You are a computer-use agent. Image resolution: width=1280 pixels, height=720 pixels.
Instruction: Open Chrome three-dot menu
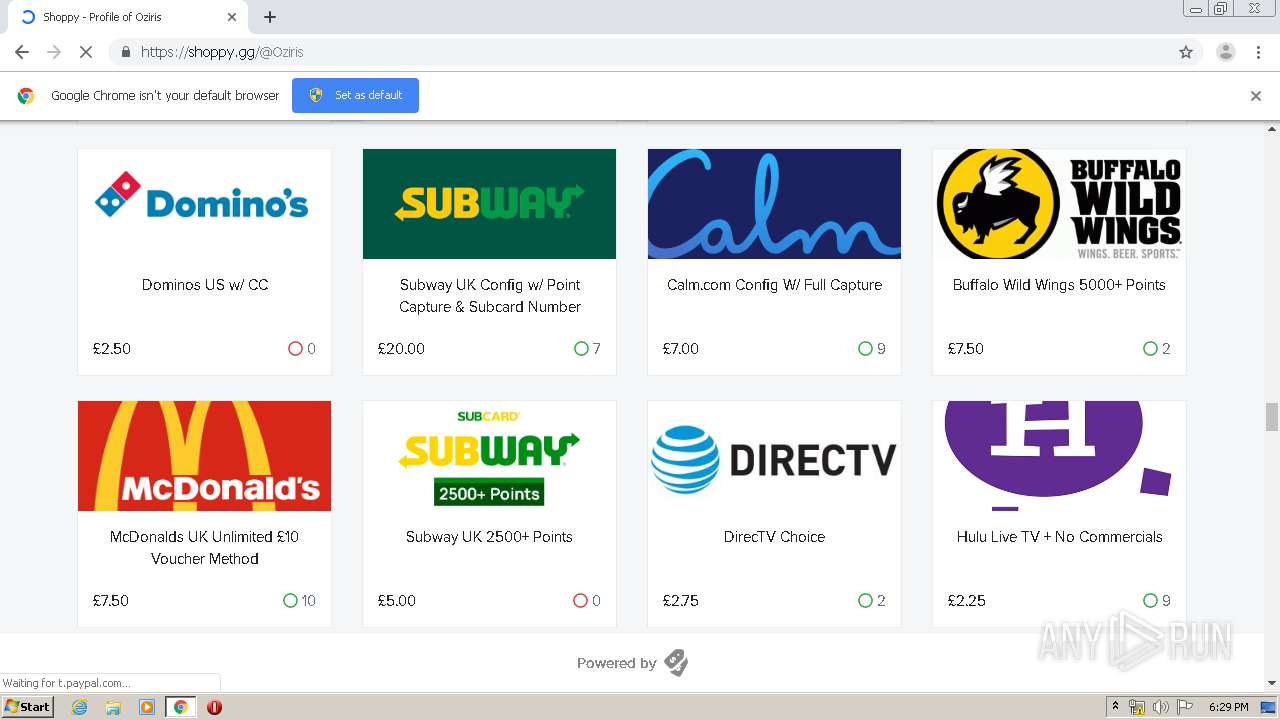1258,52
